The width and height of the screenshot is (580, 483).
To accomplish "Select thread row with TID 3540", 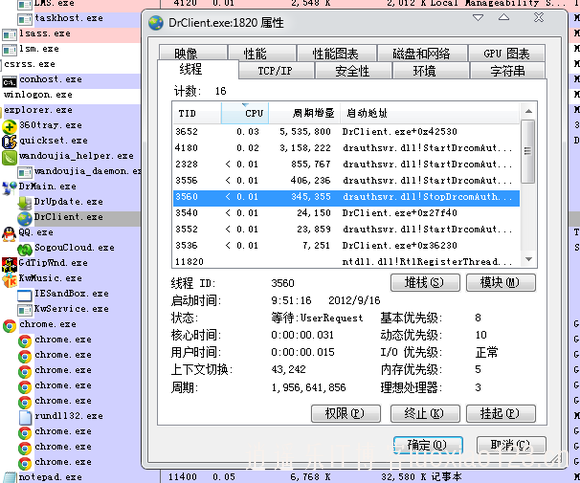I will point(346,213).
